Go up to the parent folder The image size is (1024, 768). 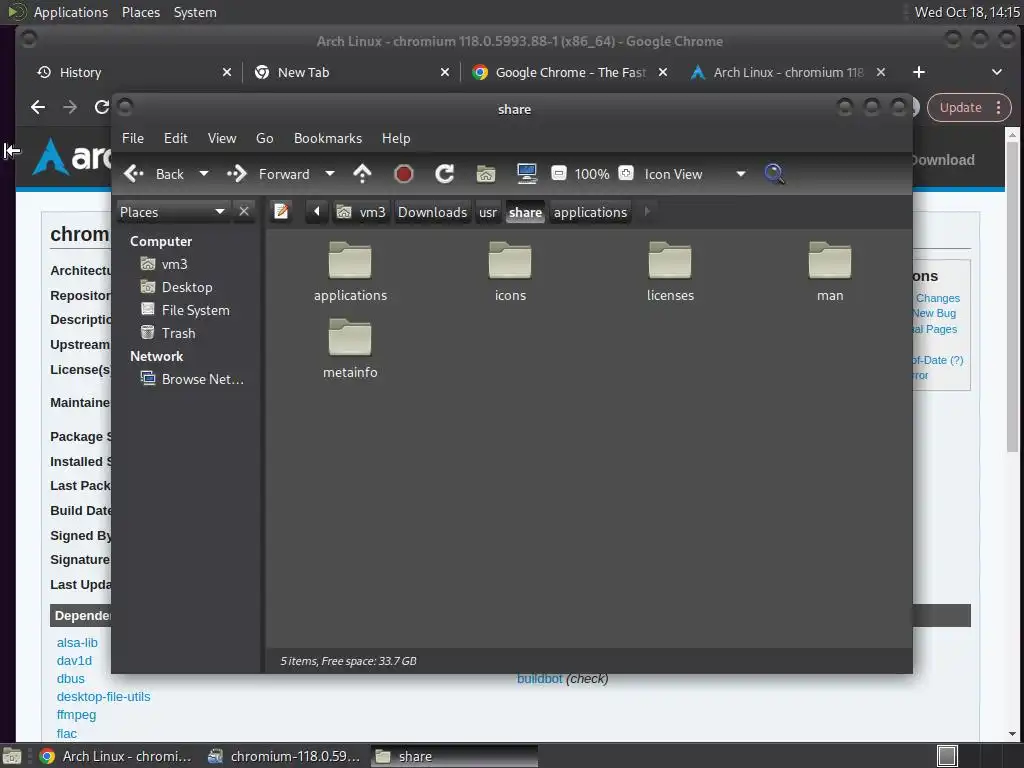[x=362, y=174]
